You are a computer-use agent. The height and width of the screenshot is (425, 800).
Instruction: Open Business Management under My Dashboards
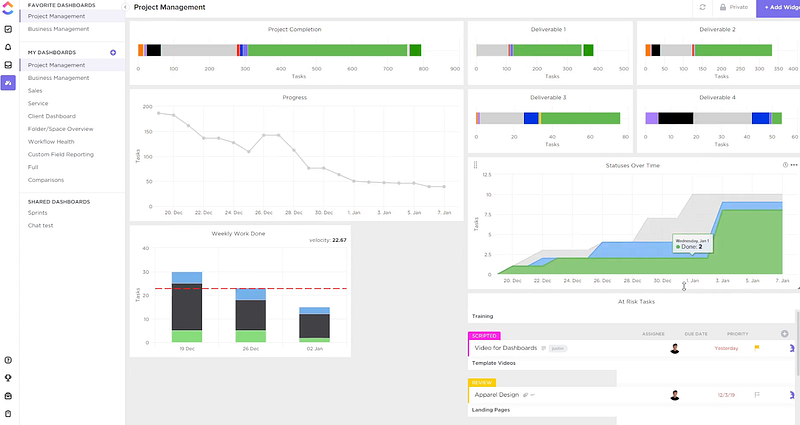point(59,78)
